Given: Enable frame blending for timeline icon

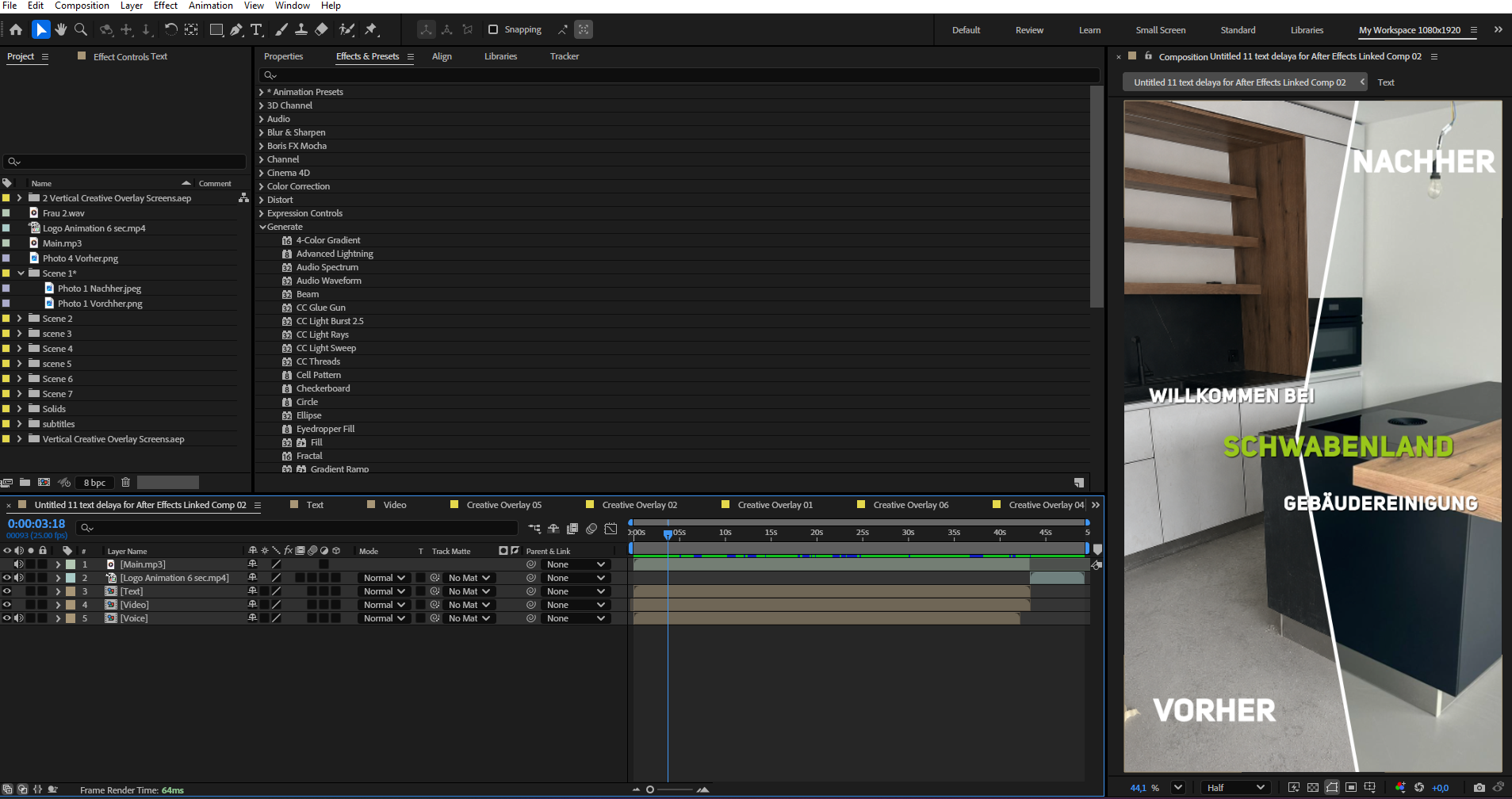Looking at the screenshot, I should [572, 528].
